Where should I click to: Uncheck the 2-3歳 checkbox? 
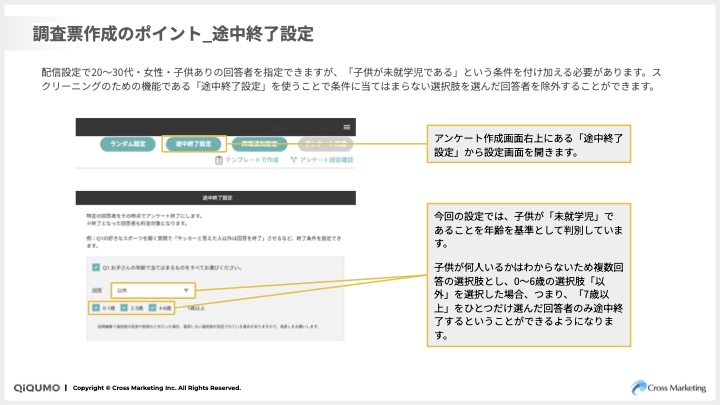124,306
